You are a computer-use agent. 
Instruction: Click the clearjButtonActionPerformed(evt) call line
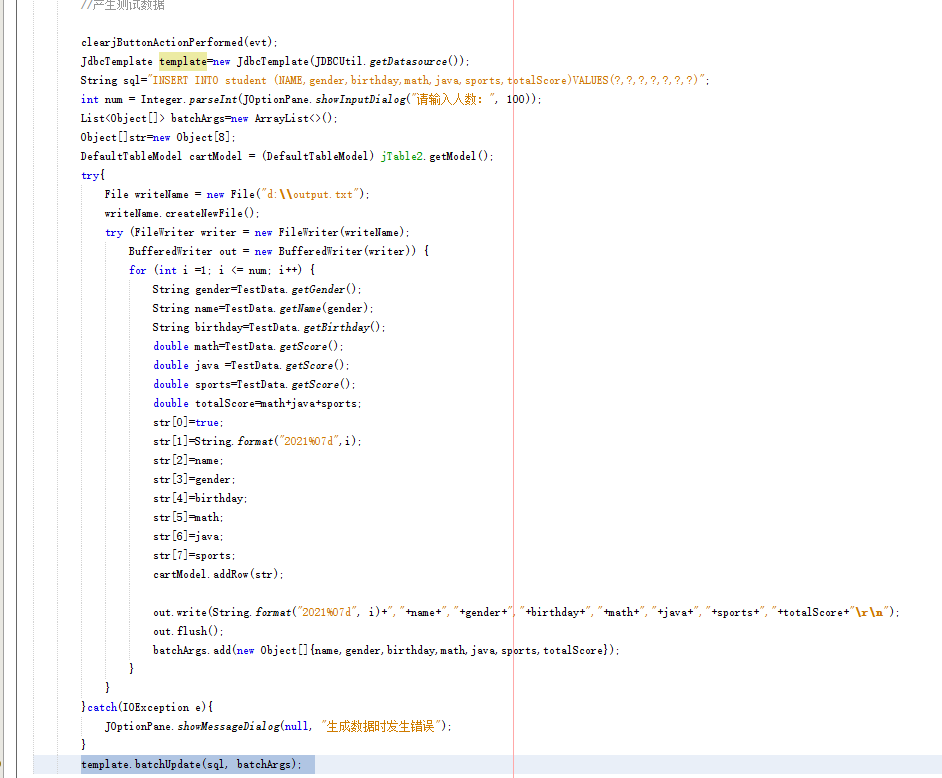(x=179, y=42)
